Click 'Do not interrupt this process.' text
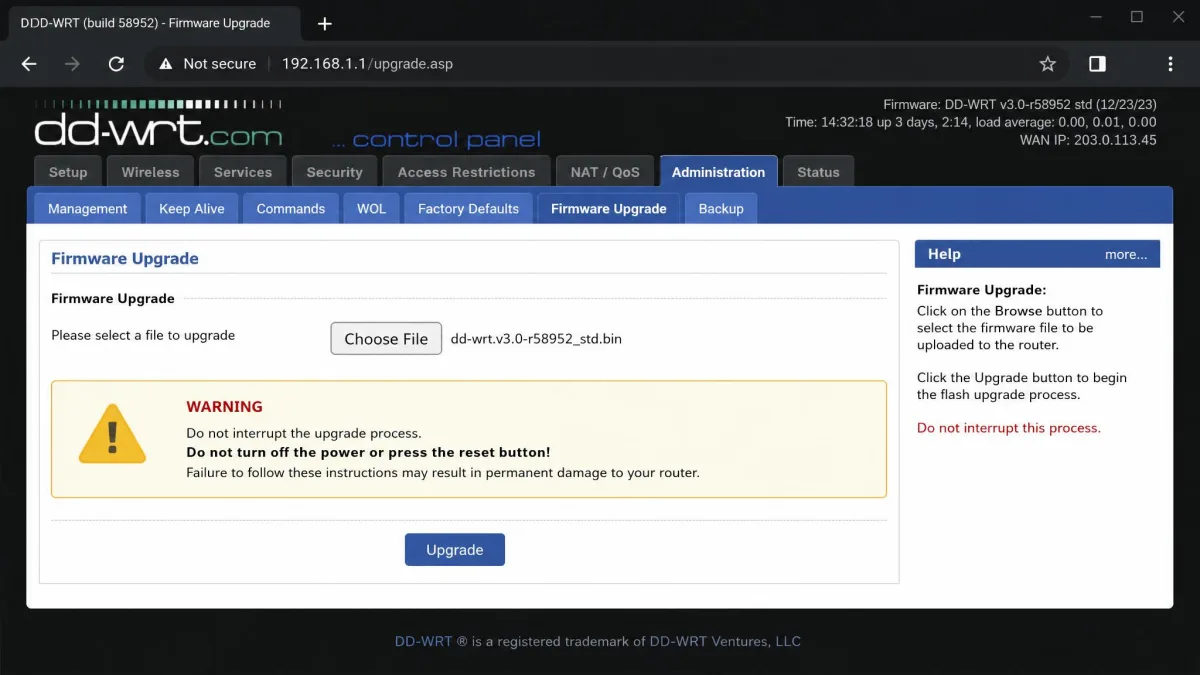 (x=1009, y=428)
